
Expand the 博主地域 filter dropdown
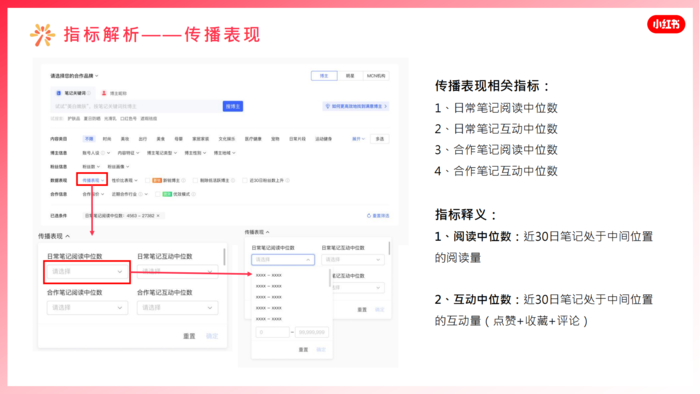[x=224, y=153]
